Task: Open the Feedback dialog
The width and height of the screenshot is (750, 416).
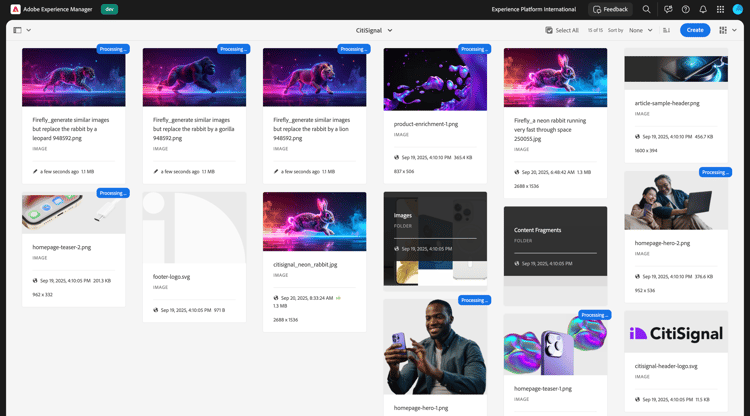Action: point(610,9)
